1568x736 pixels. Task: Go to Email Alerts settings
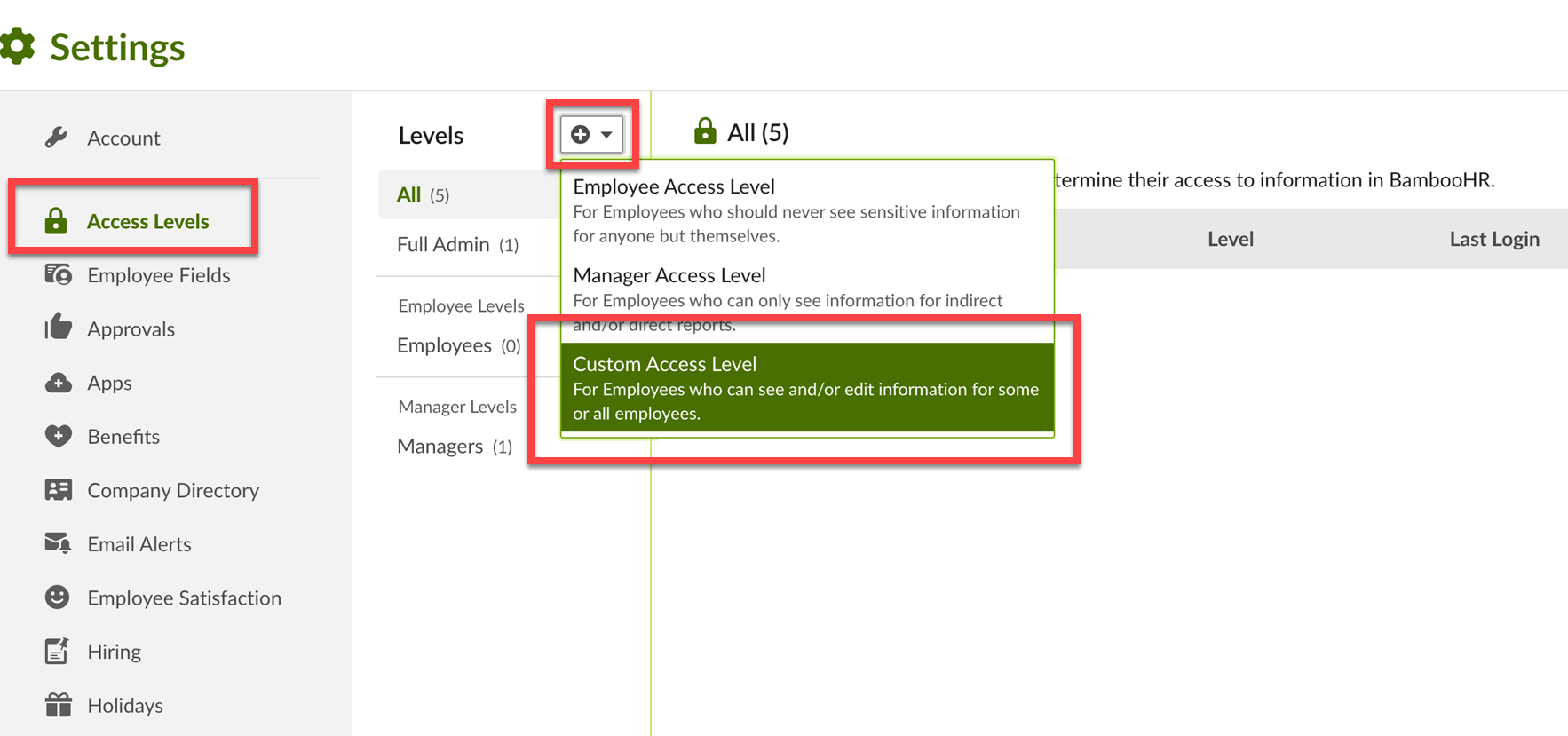tap(139, 543)
